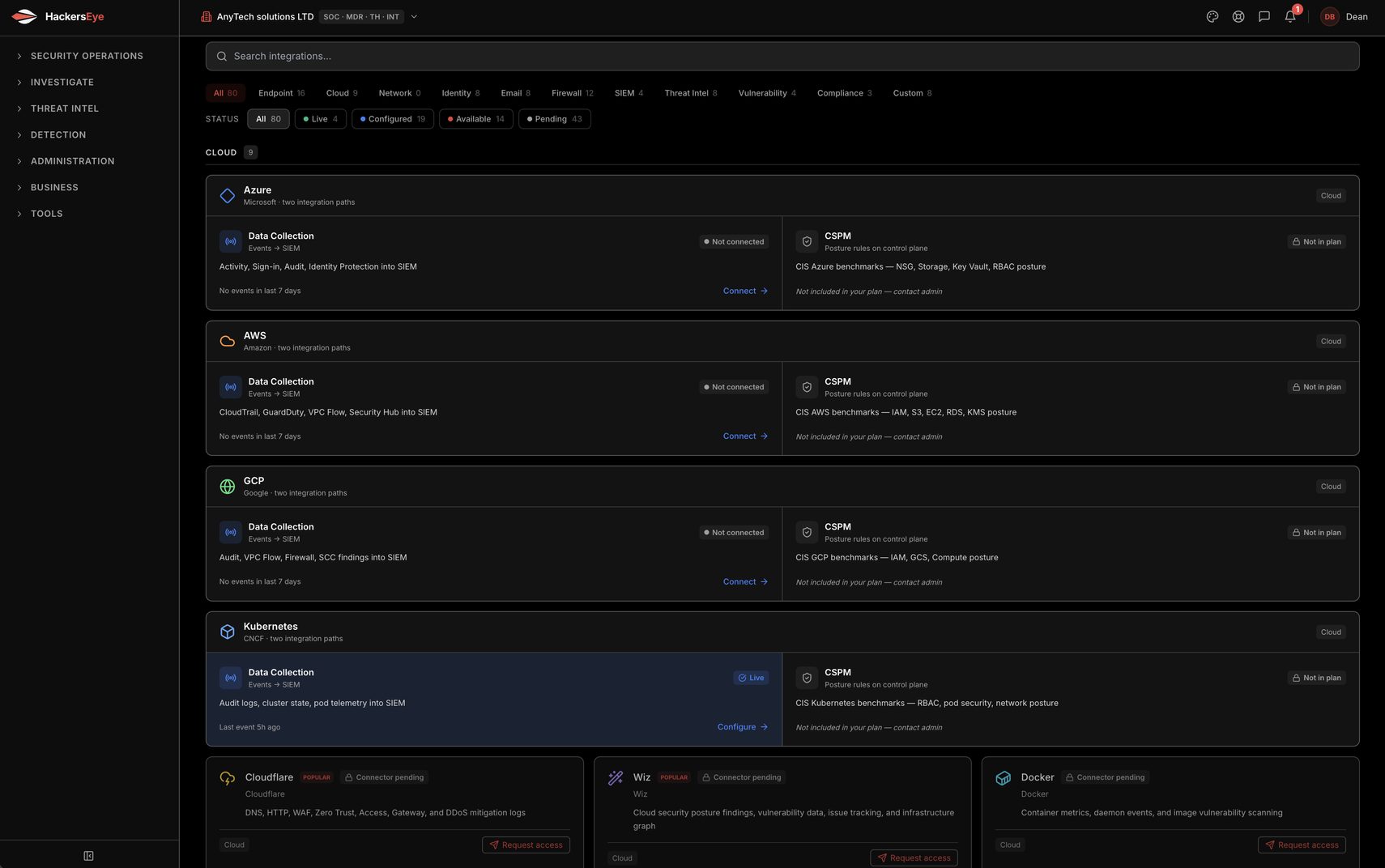Switch to the Compliance tab
The image size is (1385, 868).
[x=845, y=93]
